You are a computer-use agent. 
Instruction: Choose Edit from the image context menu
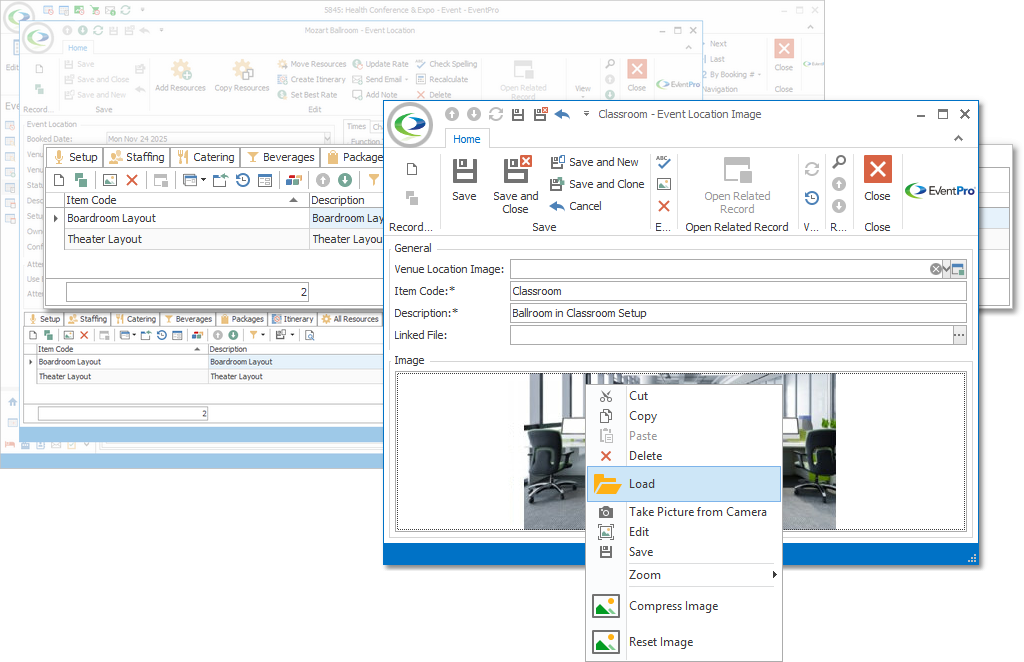684,532
